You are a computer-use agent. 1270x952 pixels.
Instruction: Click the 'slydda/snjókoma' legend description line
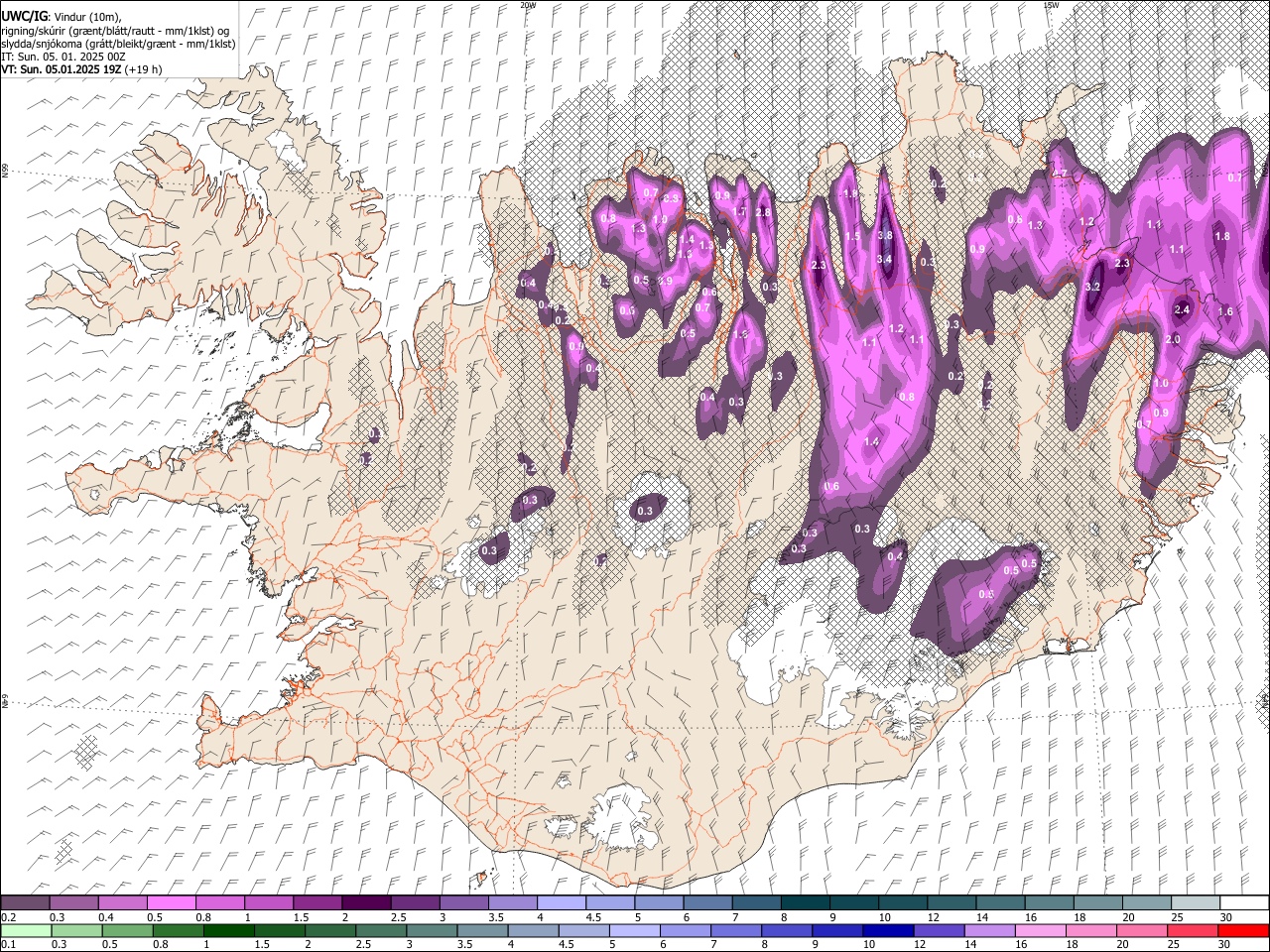[117, 44]
